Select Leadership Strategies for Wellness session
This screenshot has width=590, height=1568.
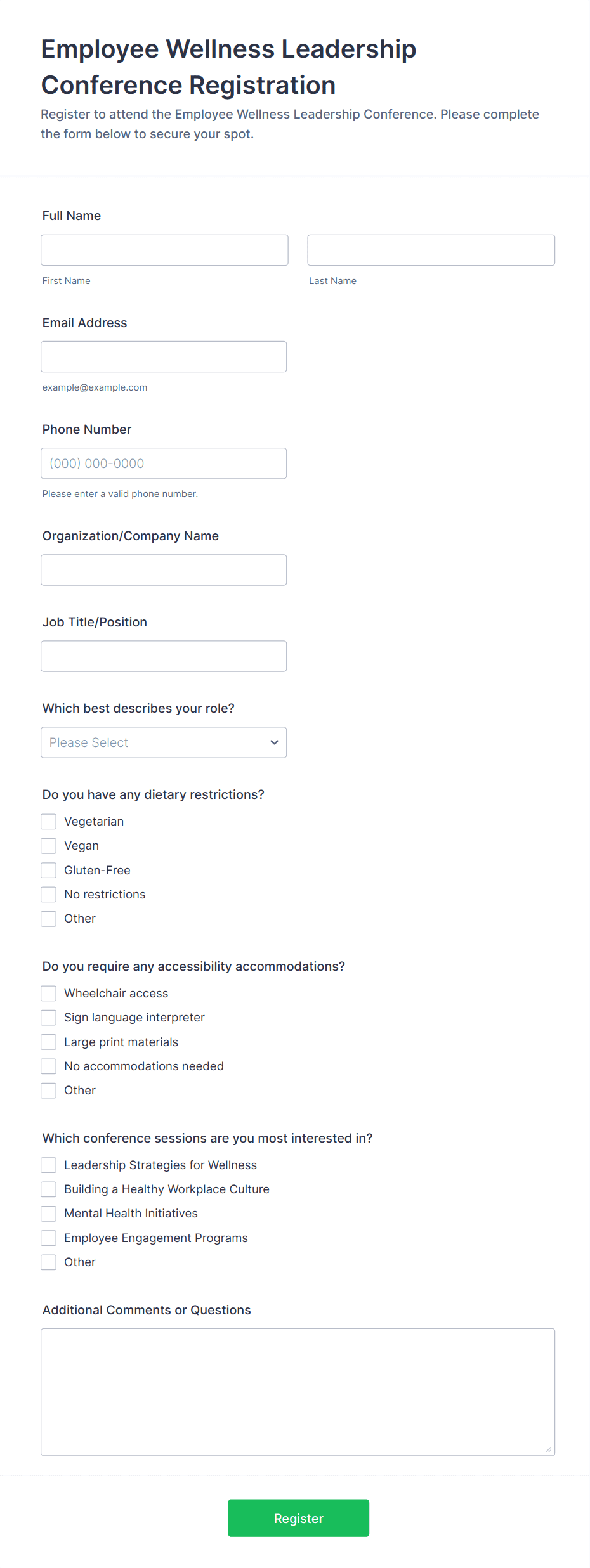[48, 1165]
